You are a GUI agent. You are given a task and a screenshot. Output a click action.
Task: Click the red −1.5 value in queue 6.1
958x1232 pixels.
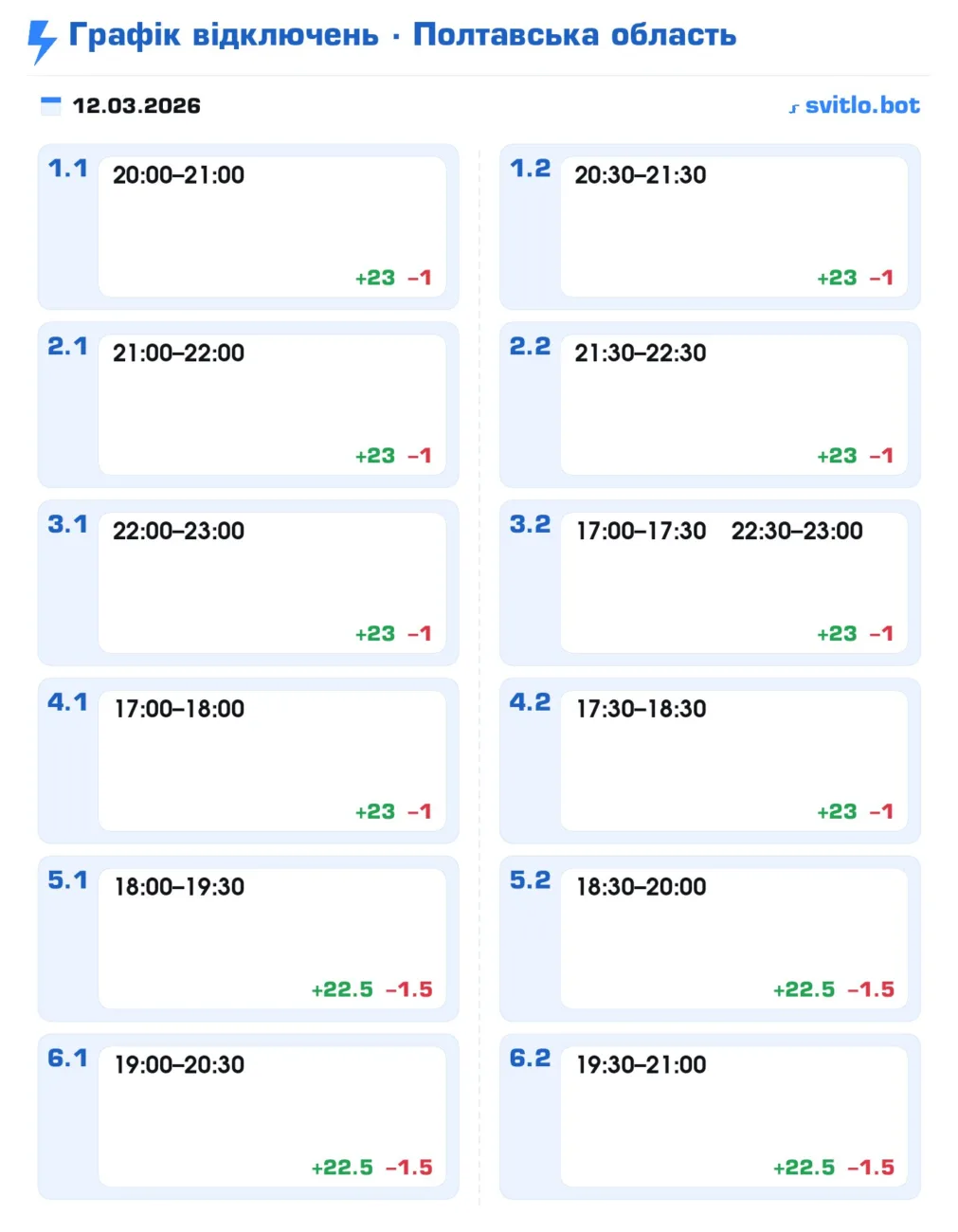(x=409, y=1168)
